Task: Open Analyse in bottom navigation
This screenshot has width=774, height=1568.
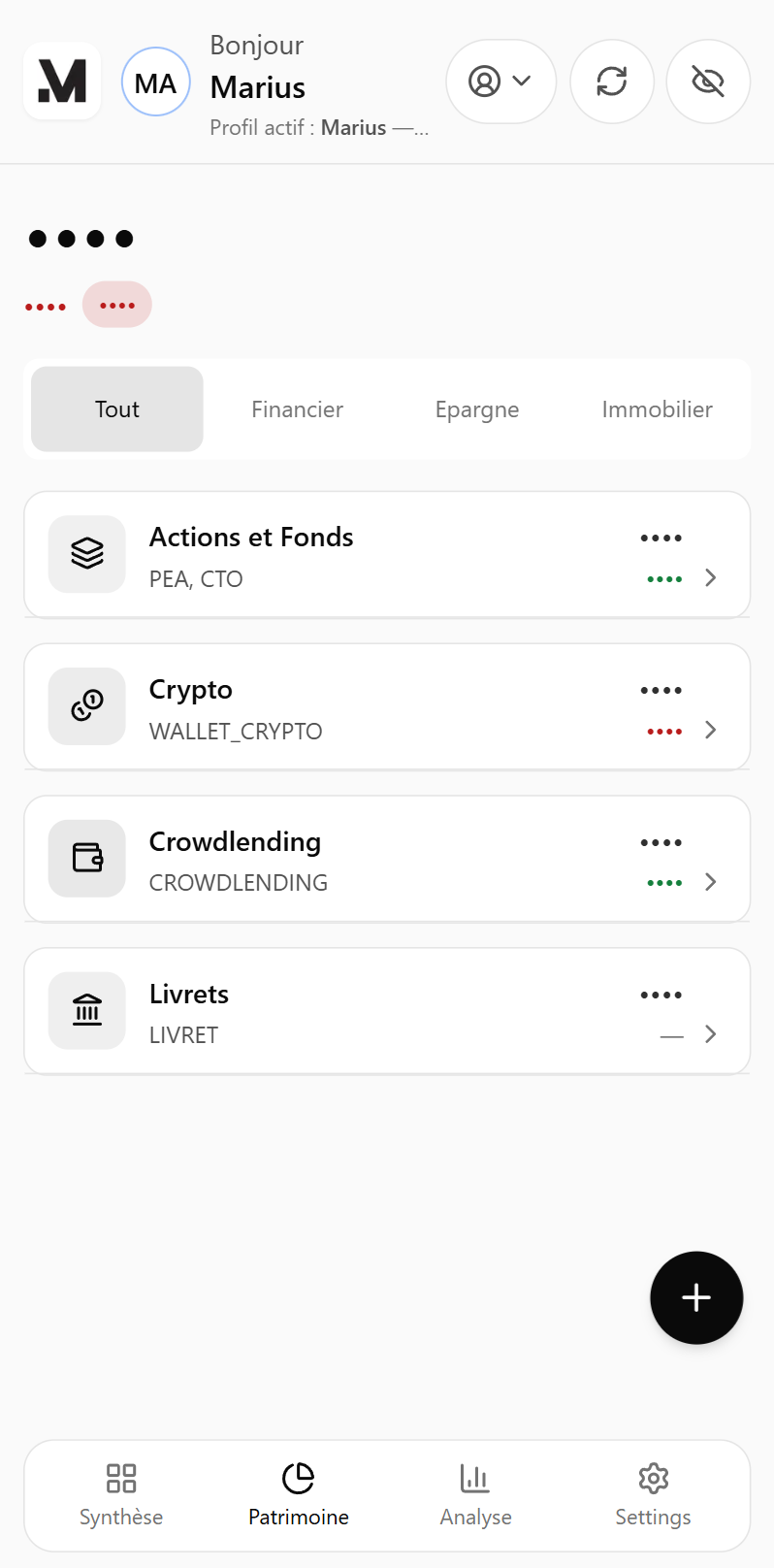Action: tap(475, 1495)
